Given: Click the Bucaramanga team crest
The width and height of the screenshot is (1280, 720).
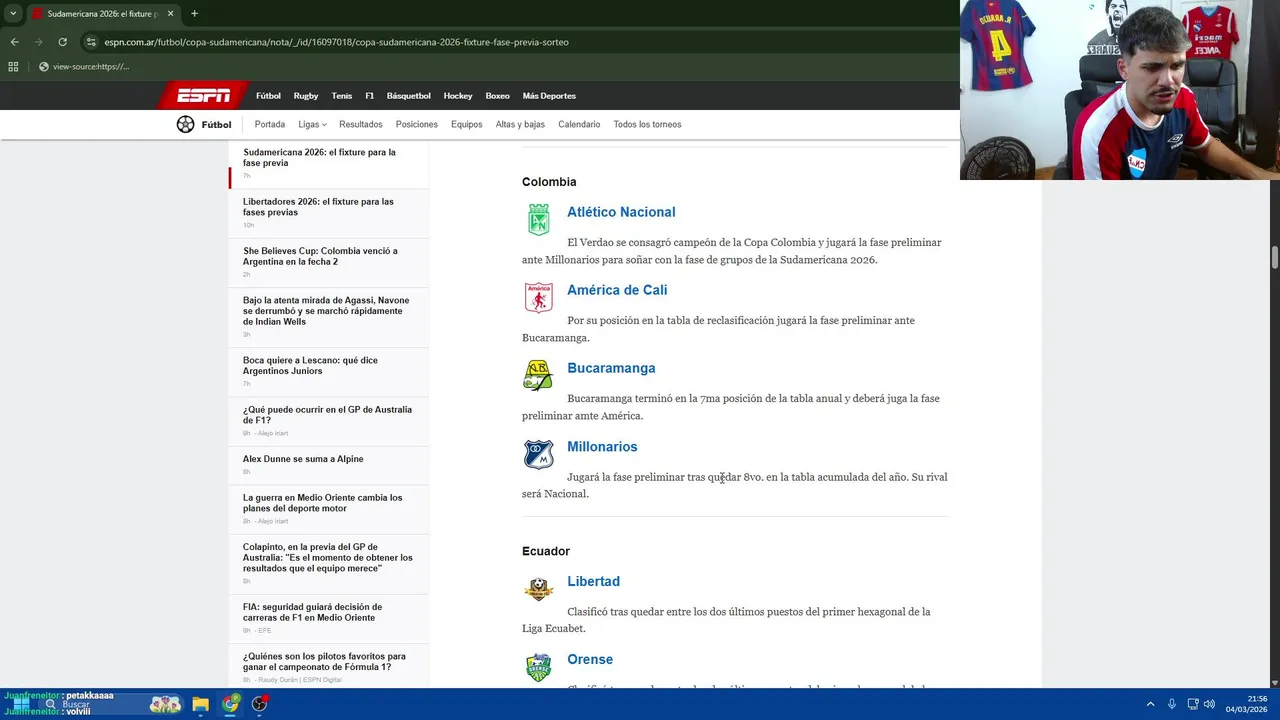Looking at the screenshot, I should click(538, 375).
